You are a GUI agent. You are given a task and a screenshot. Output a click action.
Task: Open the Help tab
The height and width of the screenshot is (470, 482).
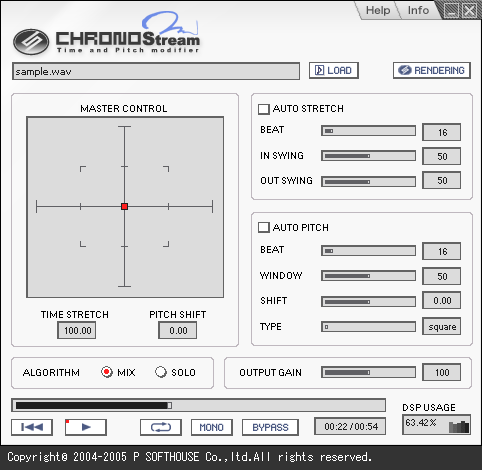click(x=378, y=10)
